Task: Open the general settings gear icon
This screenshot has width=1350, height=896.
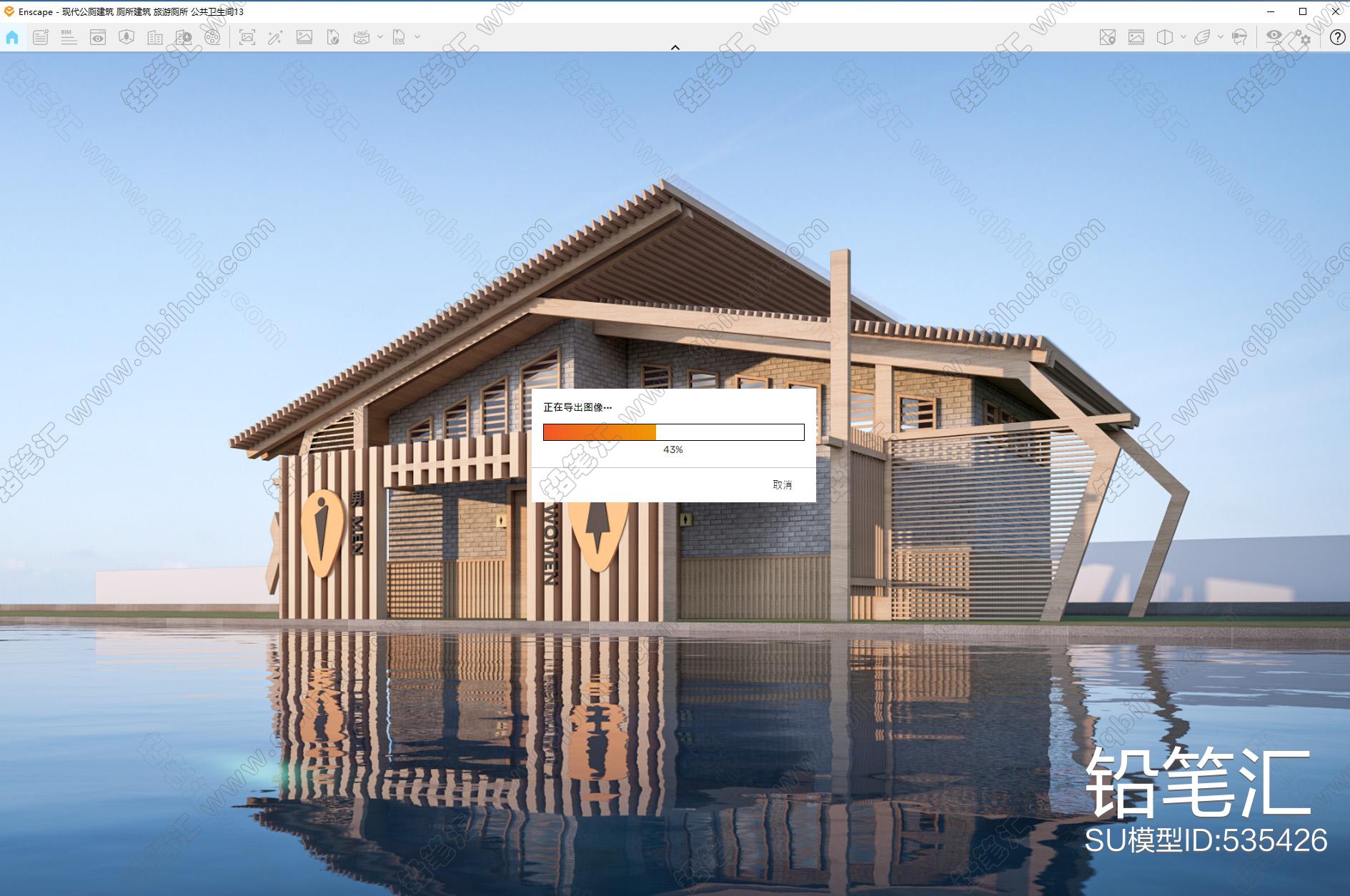Action: tap(1304, 39)
